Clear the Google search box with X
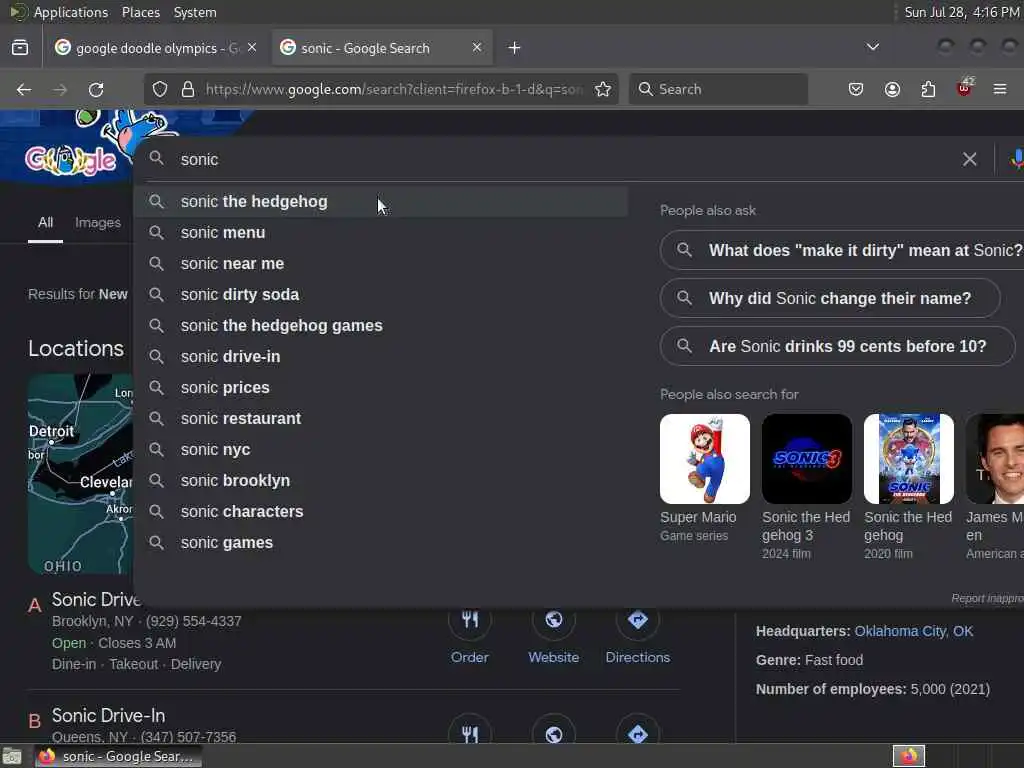The image size is (1024, 768). (969, 159)
